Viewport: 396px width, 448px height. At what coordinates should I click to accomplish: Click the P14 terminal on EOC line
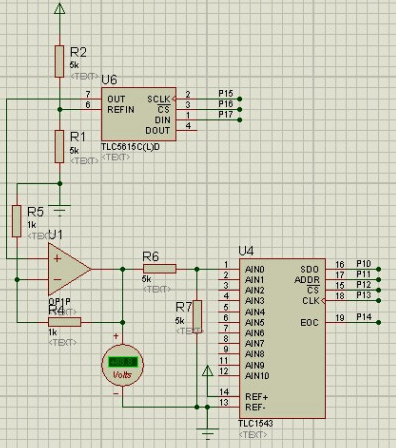pyautogui.click(x=378, y=322)
